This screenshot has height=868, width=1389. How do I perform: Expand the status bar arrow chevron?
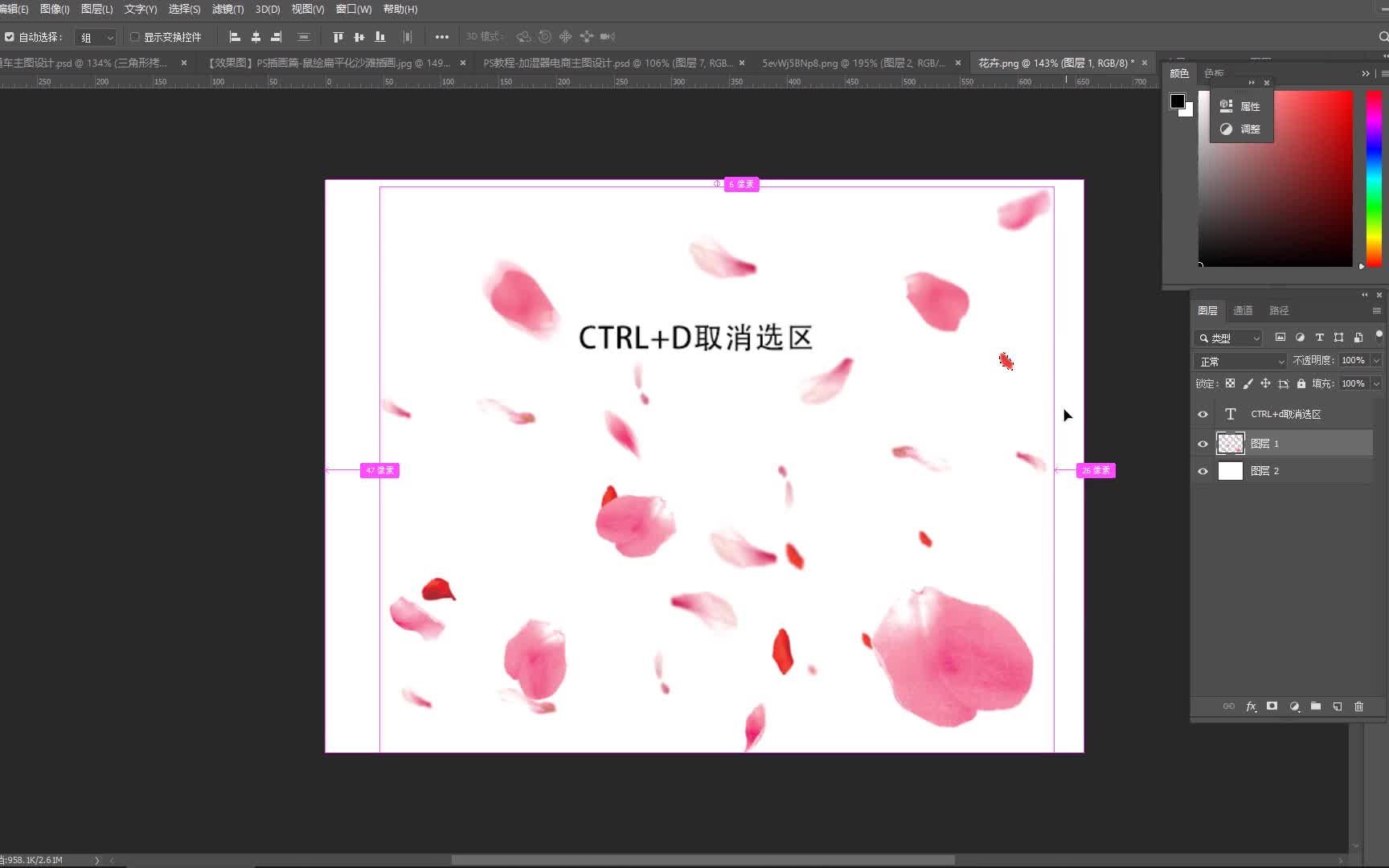pos(97,860)
